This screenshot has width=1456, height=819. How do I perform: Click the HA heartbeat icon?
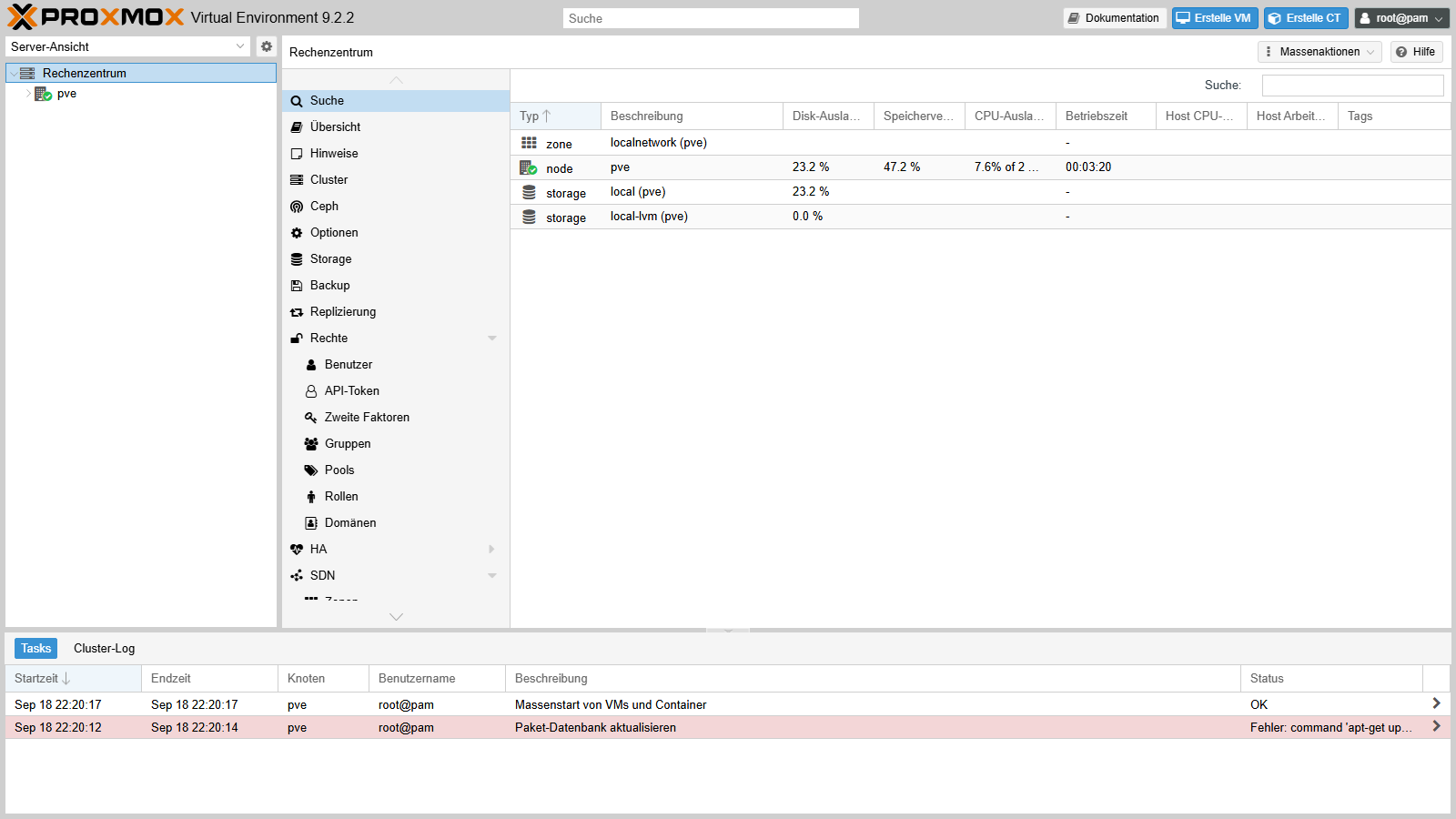(297, 550)
